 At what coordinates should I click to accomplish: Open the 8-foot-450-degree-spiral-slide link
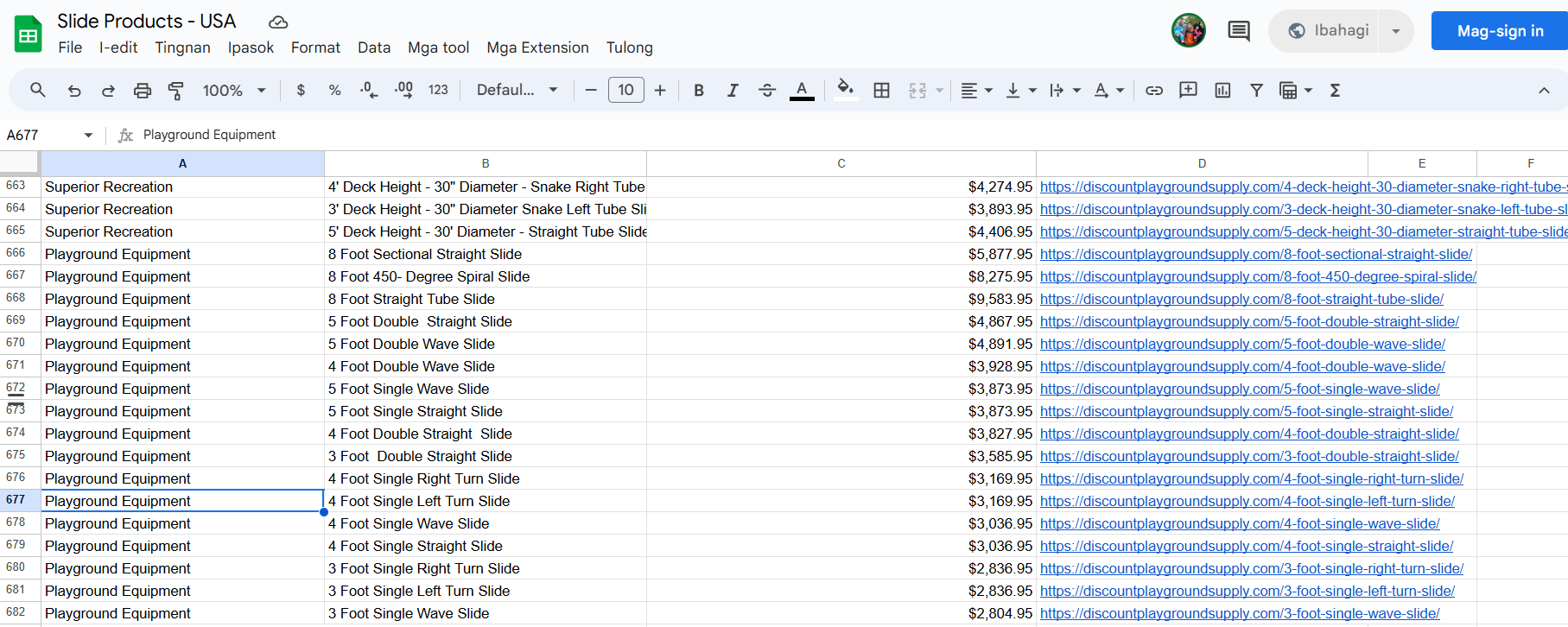[1258, 276]
